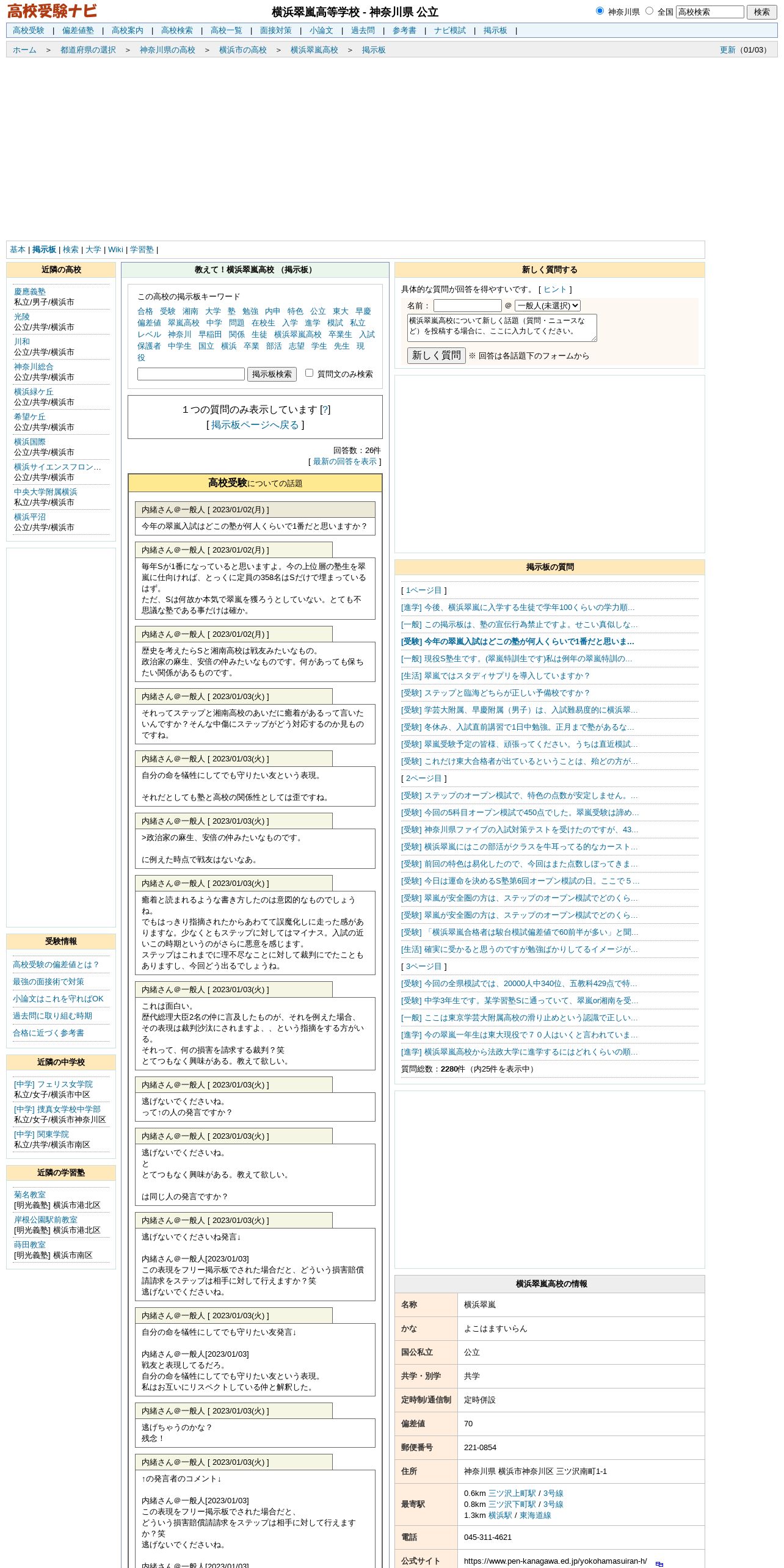The image size is (784, 1568).
Task: Open 面接対策 in the top navigation
Action: (x=276, y=31)
